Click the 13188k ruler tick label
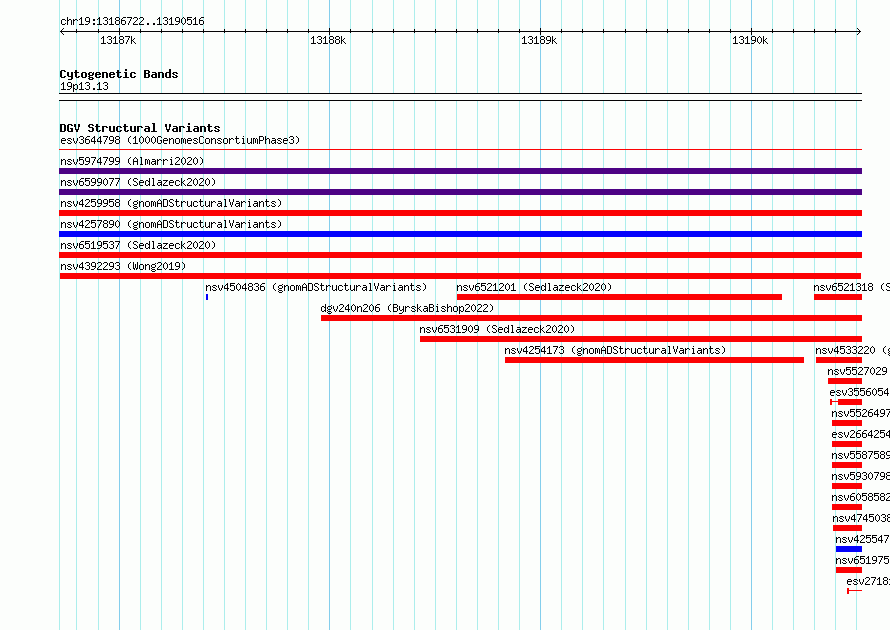 (x=328, y=40)
